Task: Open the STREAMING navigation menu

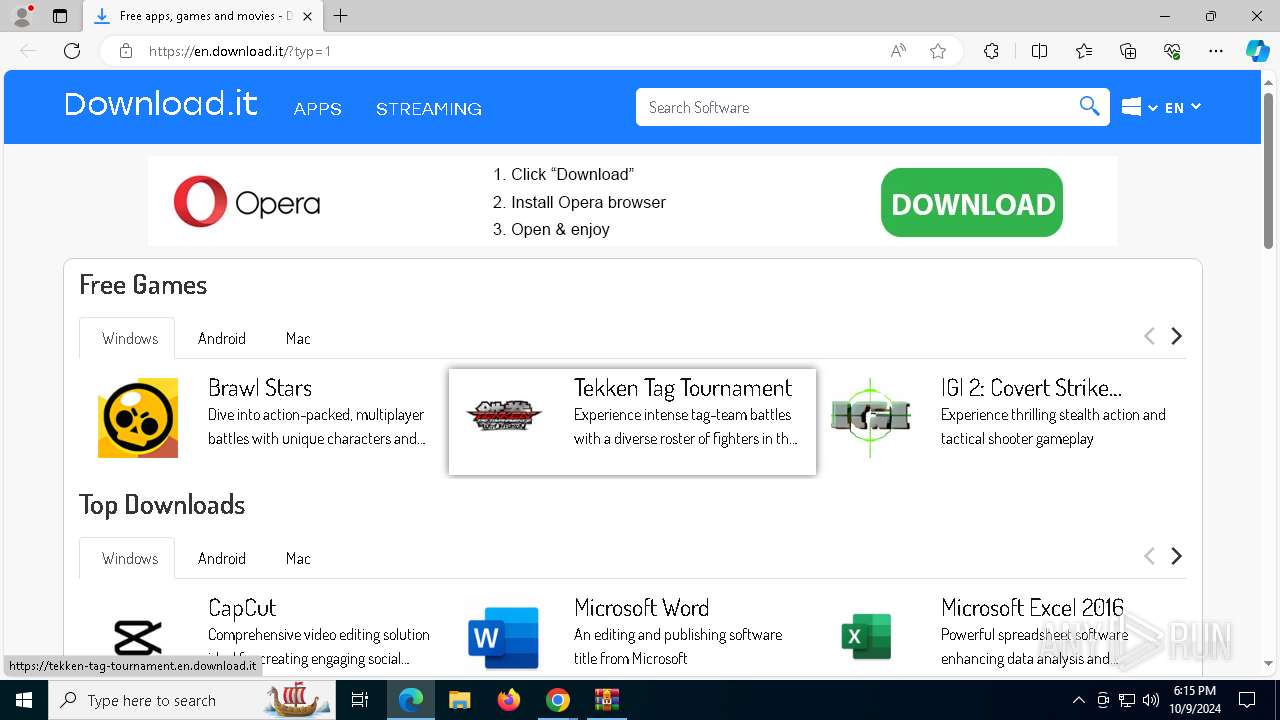Action: coord(429,109)
